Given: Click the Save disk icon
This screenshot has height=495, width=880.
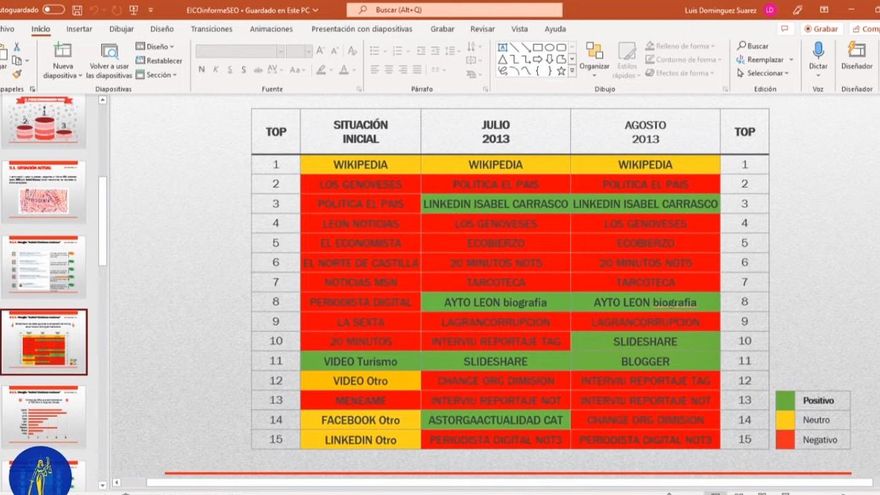Looking at the screenshot, I should (77, 10).
